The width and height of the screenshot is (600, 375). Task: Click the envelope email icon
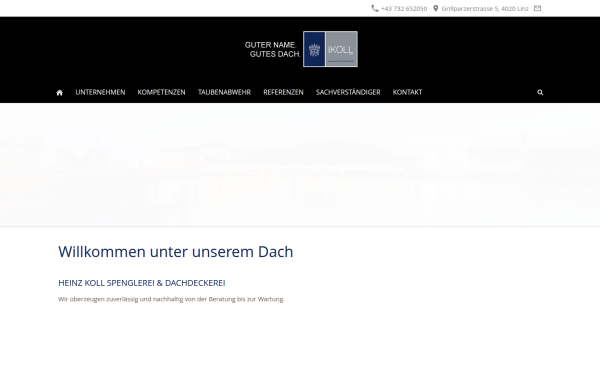point(537,8)
